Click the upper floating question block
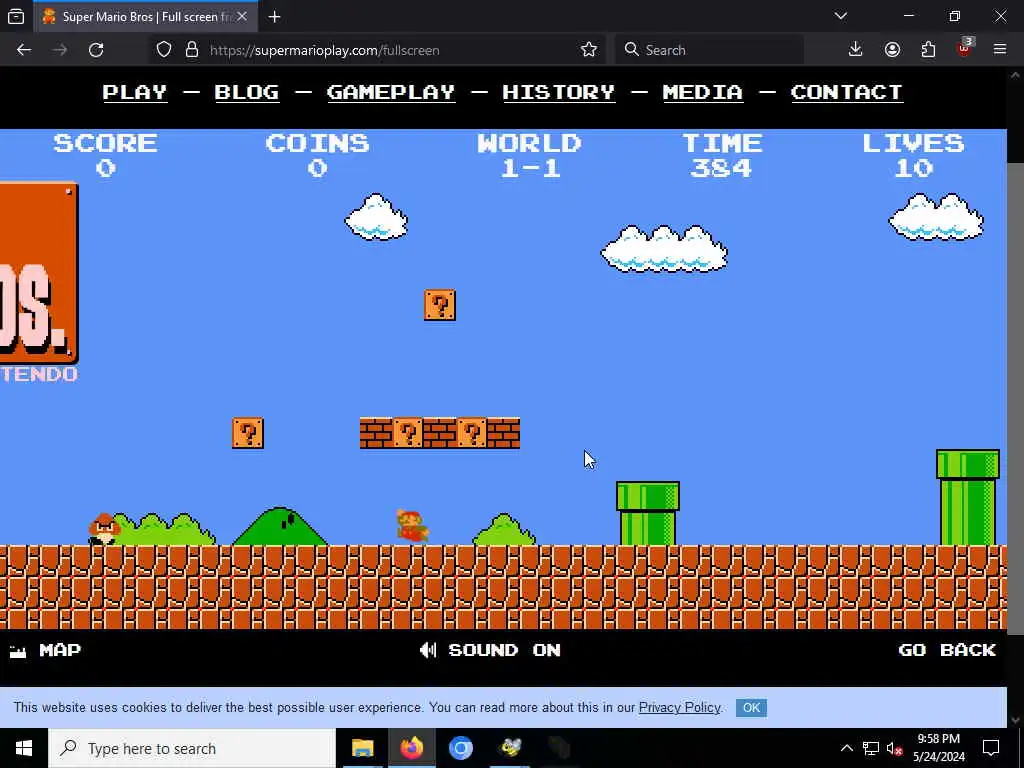1024x768 pixels. [x=440, y=305]
